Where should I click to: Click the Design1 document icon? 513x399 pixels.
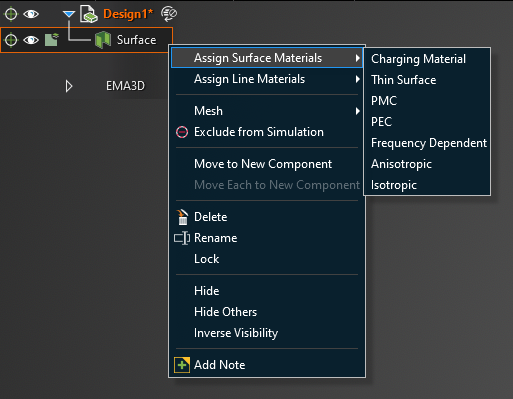[89, 14]
